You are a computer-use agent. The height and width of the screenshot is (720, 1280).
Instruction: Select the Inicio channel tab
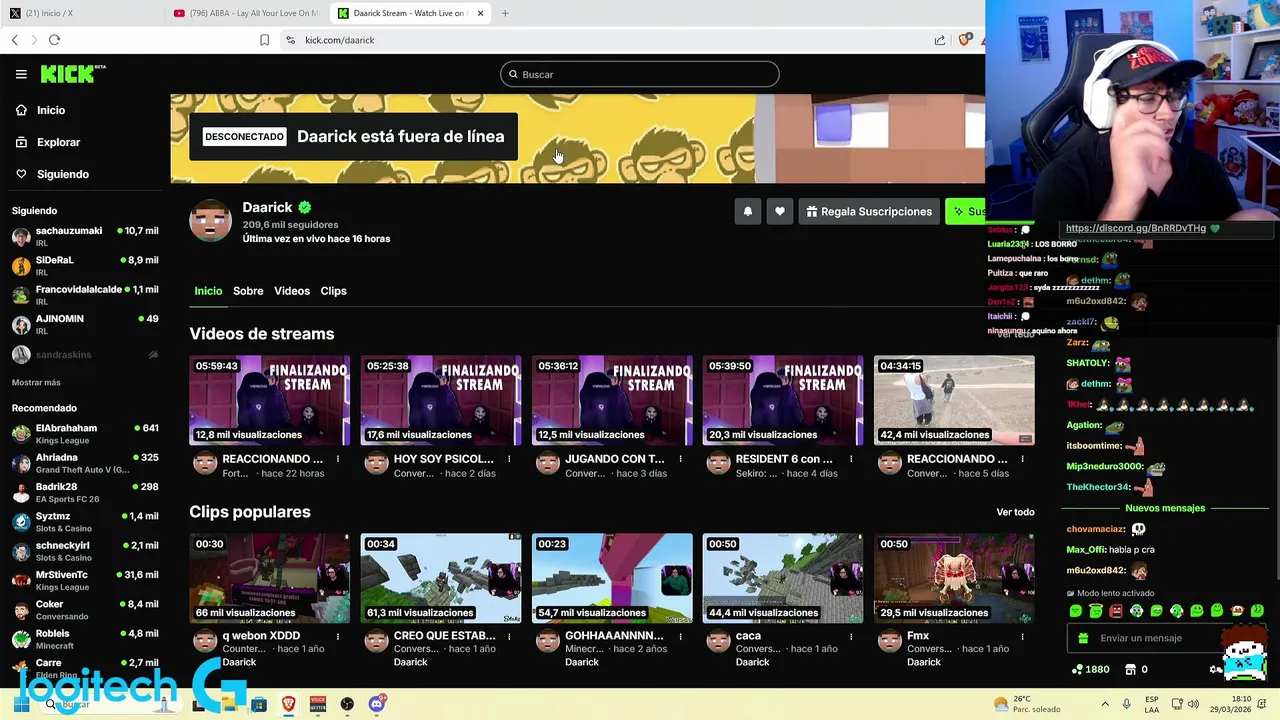(x=208, y=291)
